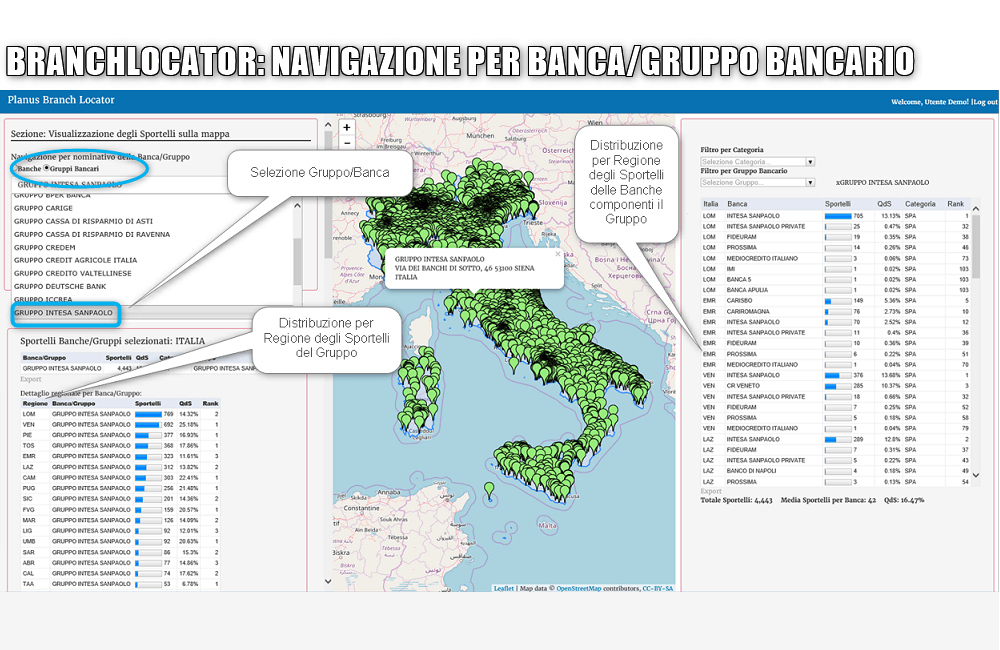This screenshot has height=650, width=1000.
Task: Open the Leaflet attribution link
Action: click(x=503, y=588)
